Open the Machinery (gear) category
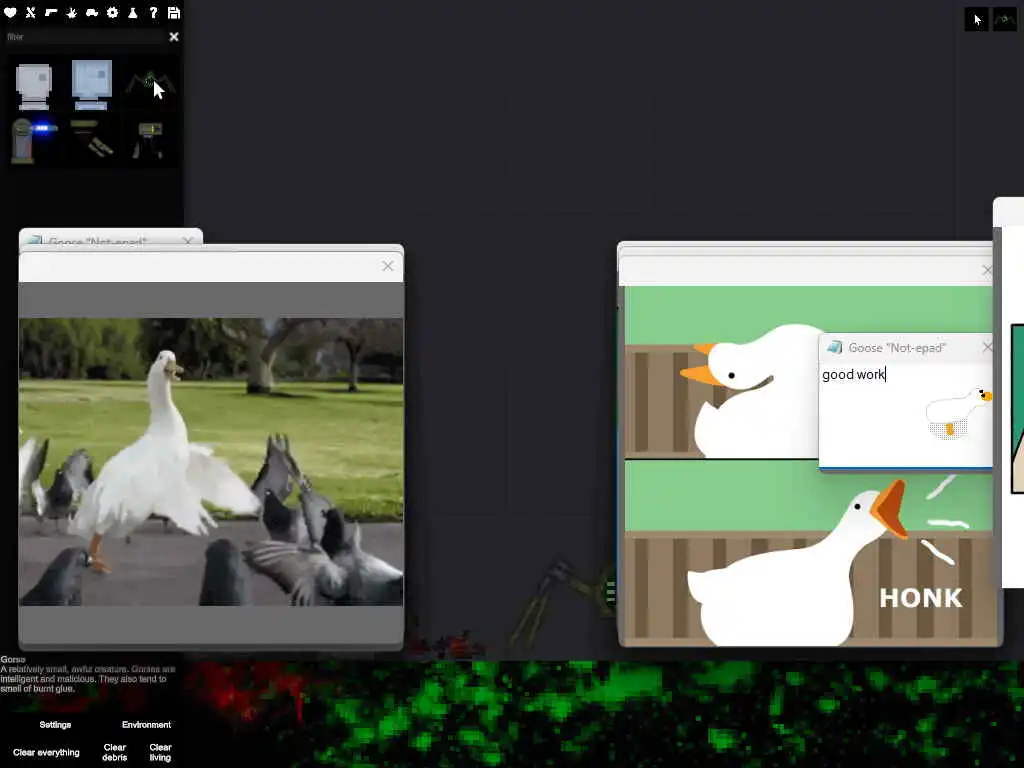The image size is (1024, 768). tap(112, 12)
